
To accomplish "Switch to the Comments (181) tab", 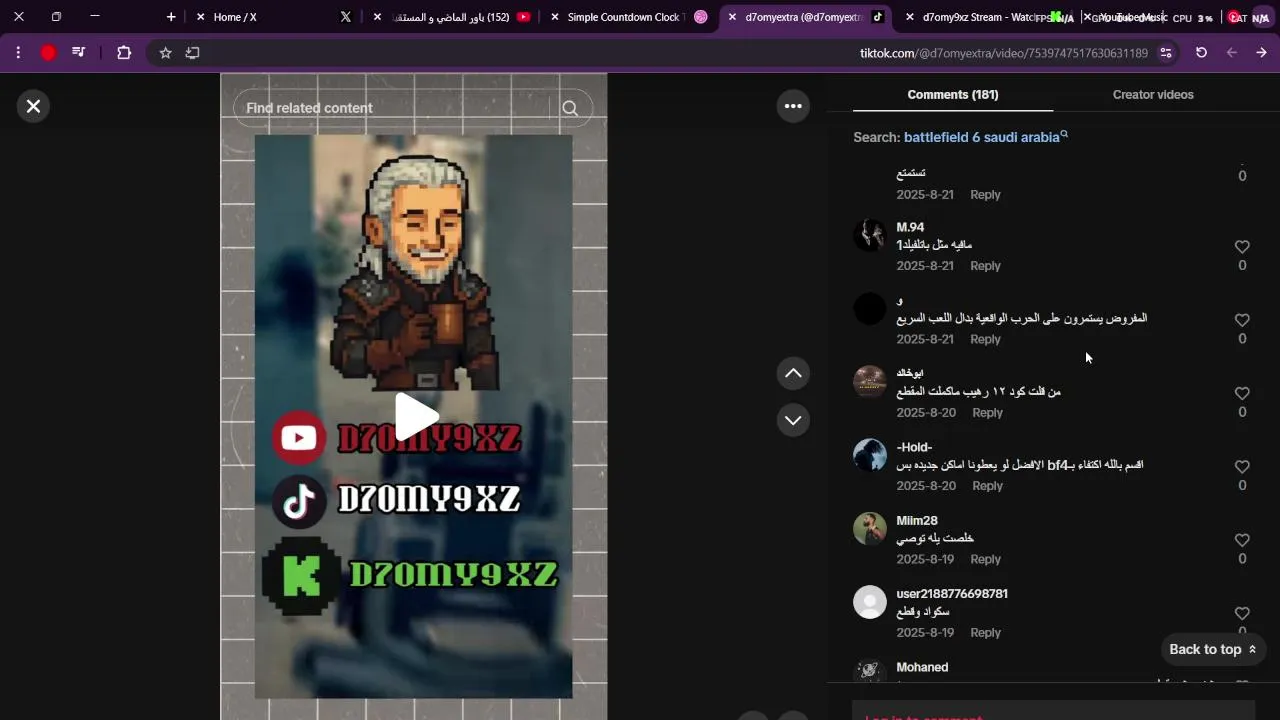I will coord(953,94).
